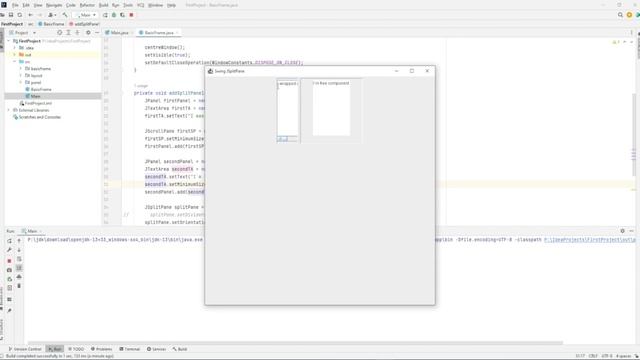Expand External Libraries node
This screenshot has height=360, width=640.
pyautogui.click(x=9, y=110)
